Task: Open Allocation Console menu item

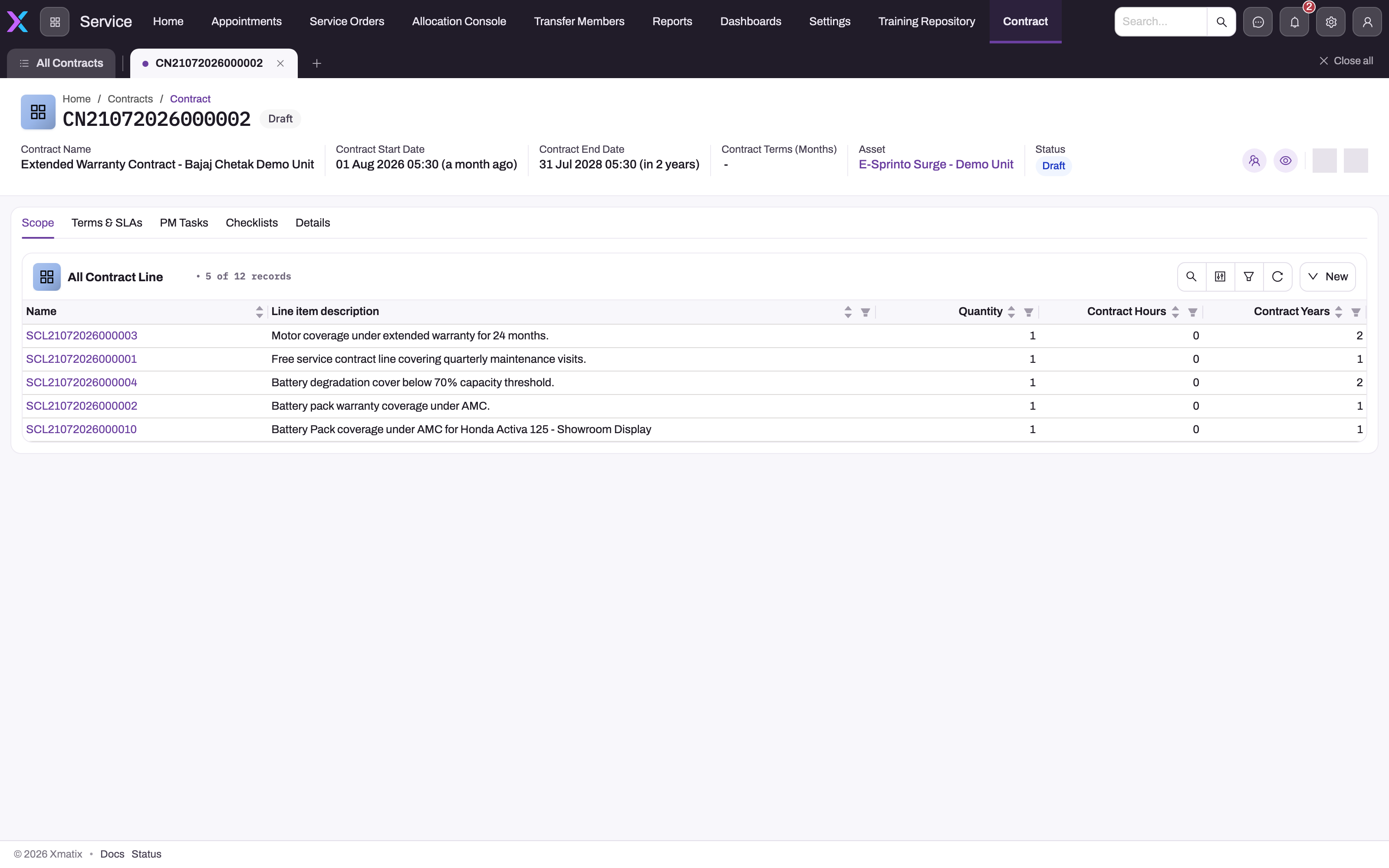Action: coord(459,22)
